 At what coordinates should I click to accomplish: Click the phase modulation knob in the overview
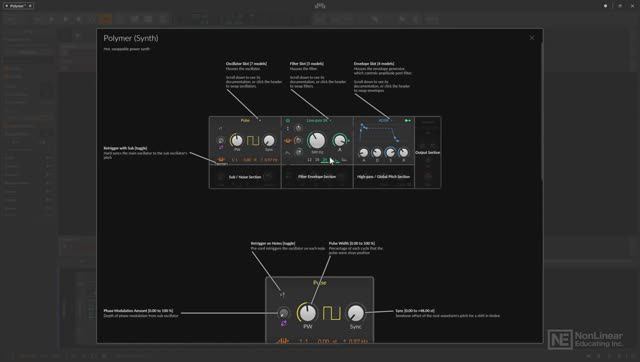221,141
